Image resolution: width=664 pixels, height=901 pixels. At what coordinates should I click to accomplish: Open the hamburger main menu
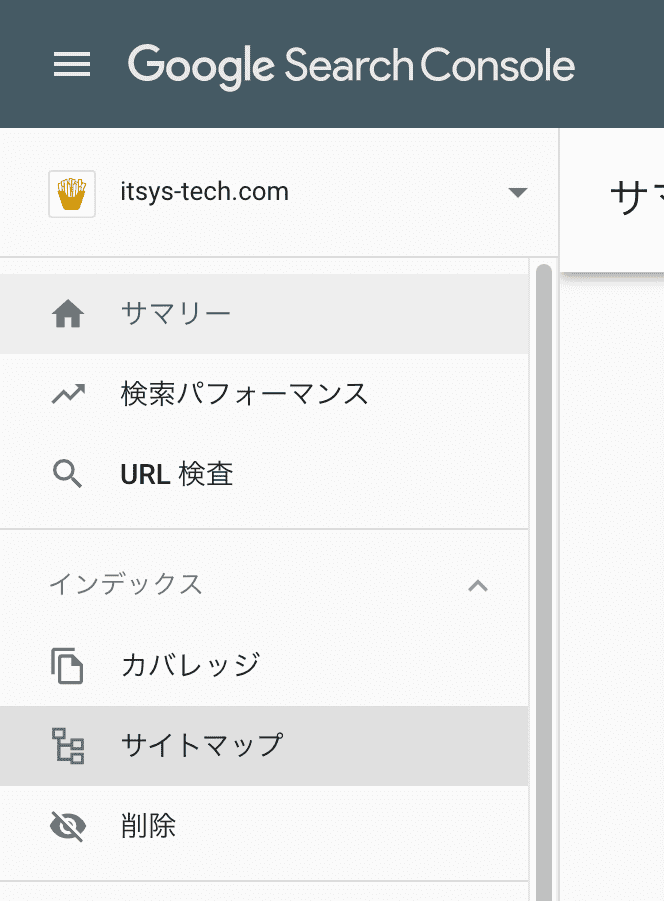72,64
